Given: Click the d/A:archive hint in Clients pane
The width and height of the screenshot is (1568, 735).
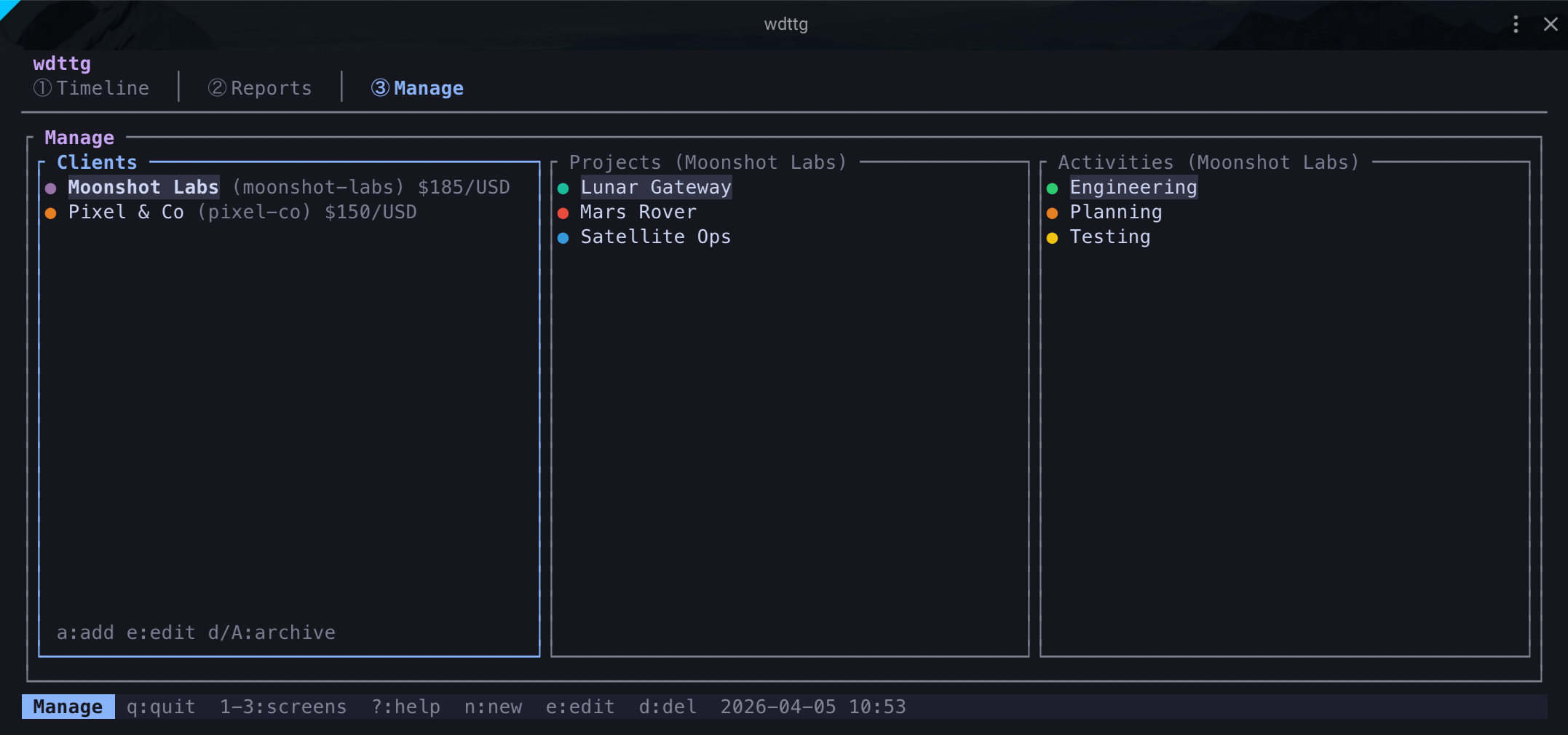Looking at the screenshot, I should click(272, 632).
